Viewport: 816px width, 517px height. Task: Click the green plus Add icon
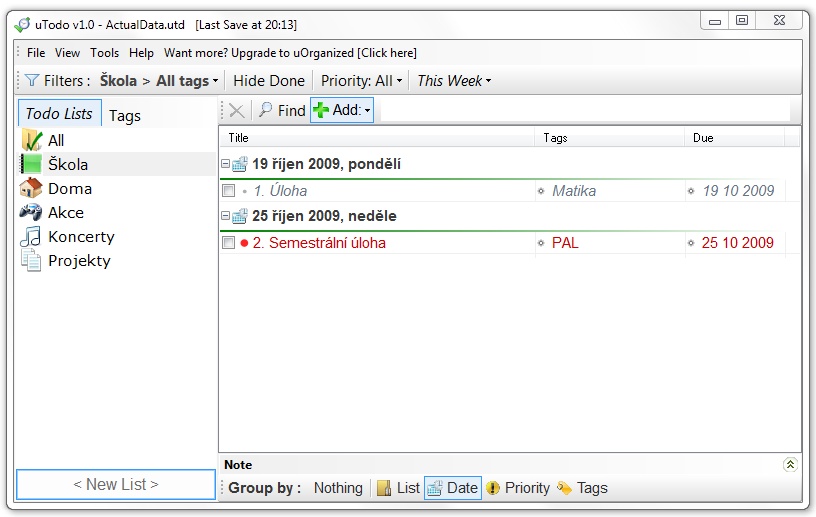pyautogui.click(x=321, y=110)
